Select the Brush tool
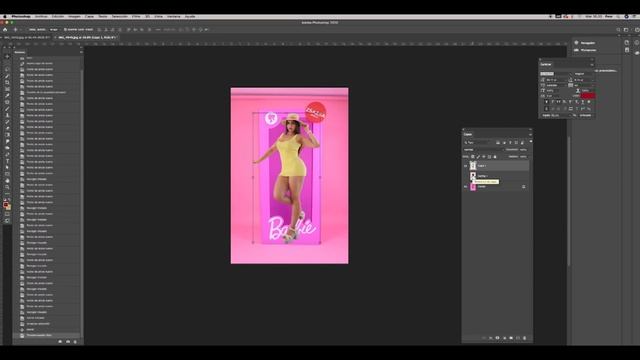This screenshot has height=360, width=640. [7, 109]
